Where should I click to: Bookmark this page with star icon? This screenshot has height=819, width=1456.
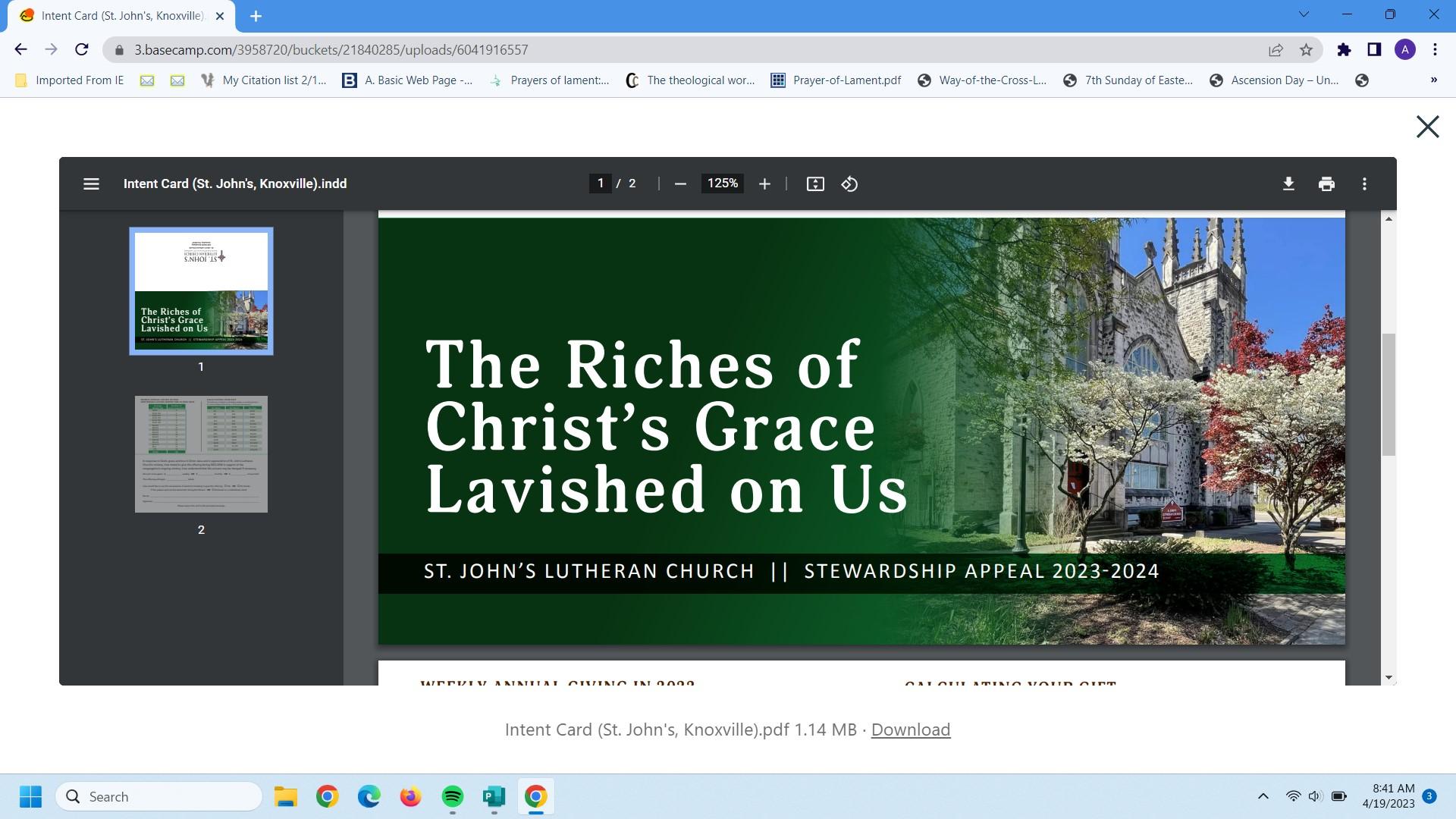tap(1306, 50)
